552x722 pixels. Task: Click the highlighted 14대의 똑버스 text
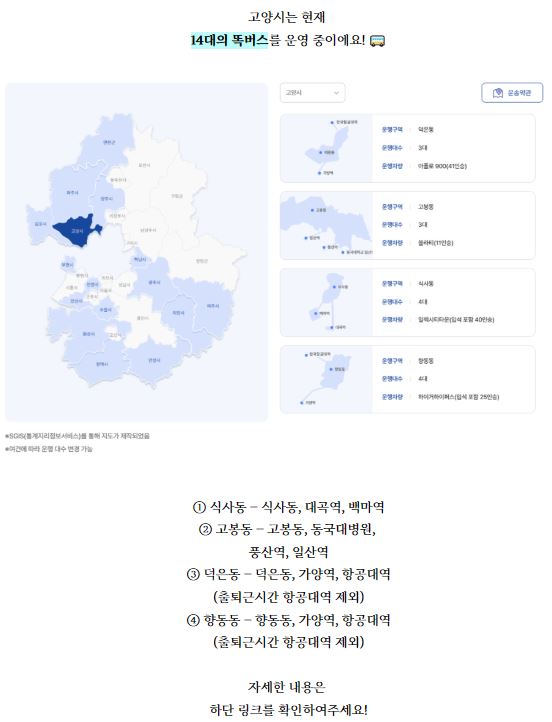[x=229, y=41]
